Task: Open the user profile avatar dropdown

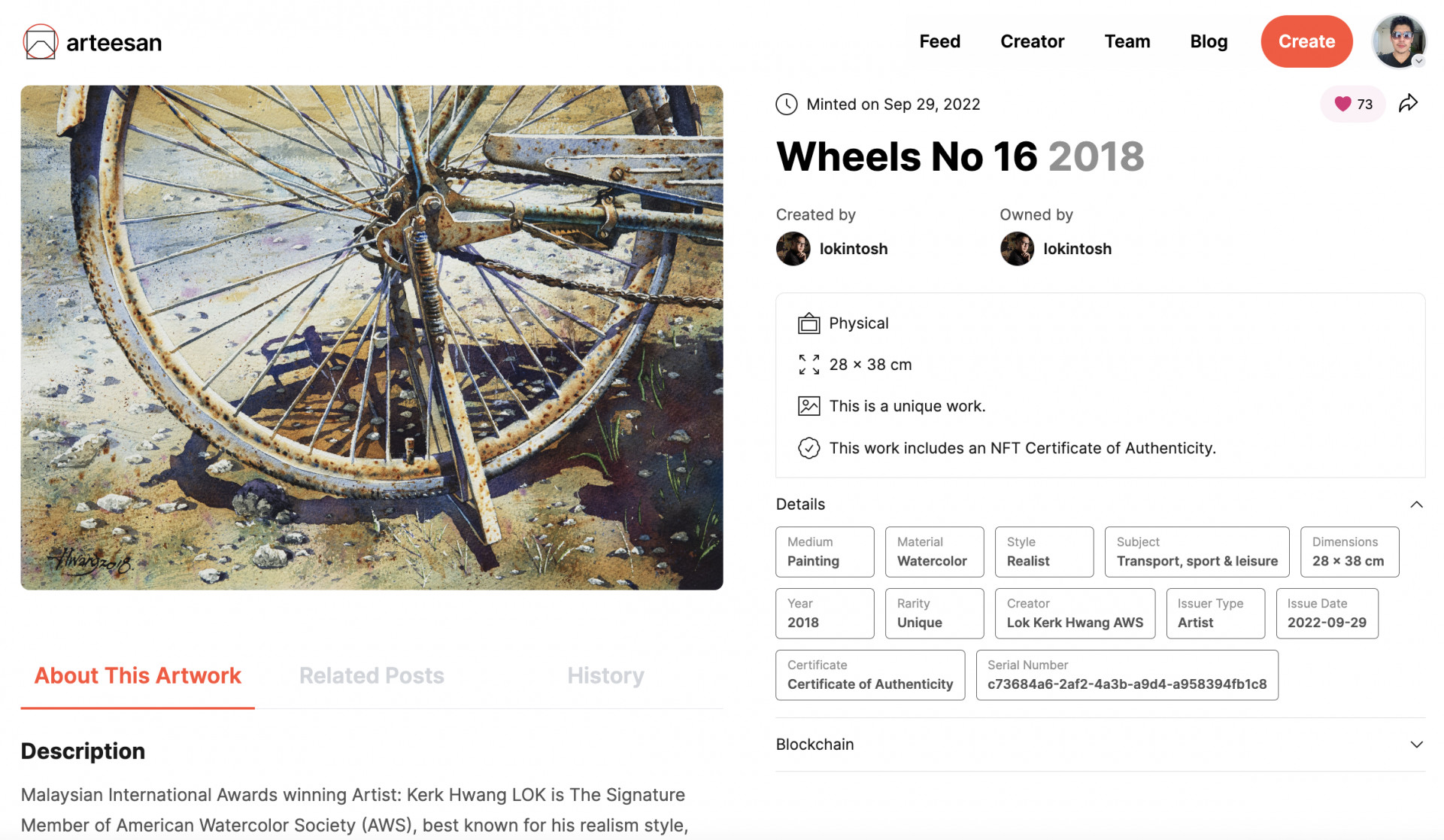Action: click(1399, 41)
